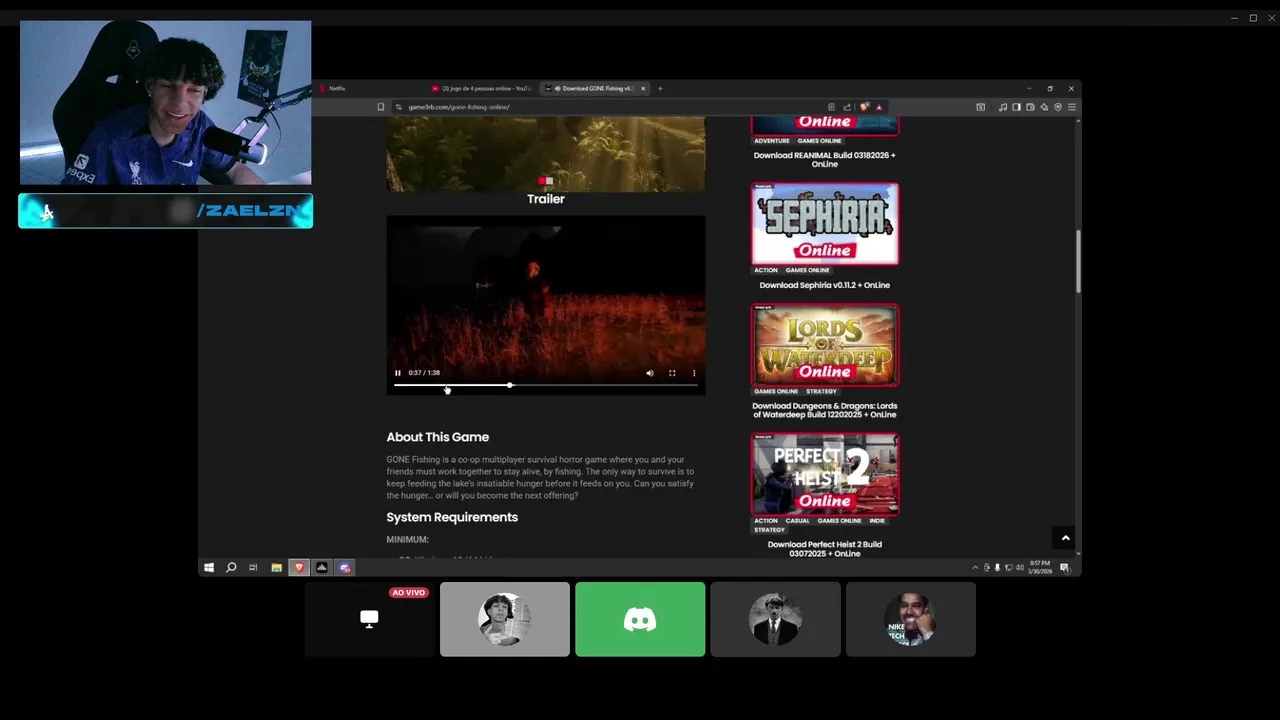Switch to the Netflix browser tab

(370, 88)
